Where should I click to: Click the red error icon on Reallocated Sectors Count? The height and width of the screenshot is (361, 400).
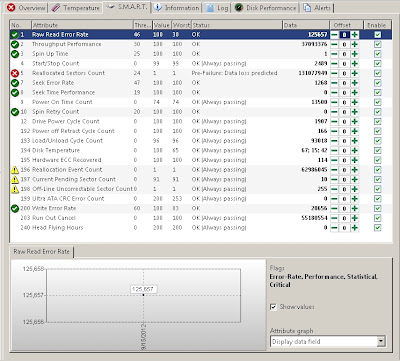point(15,73)
